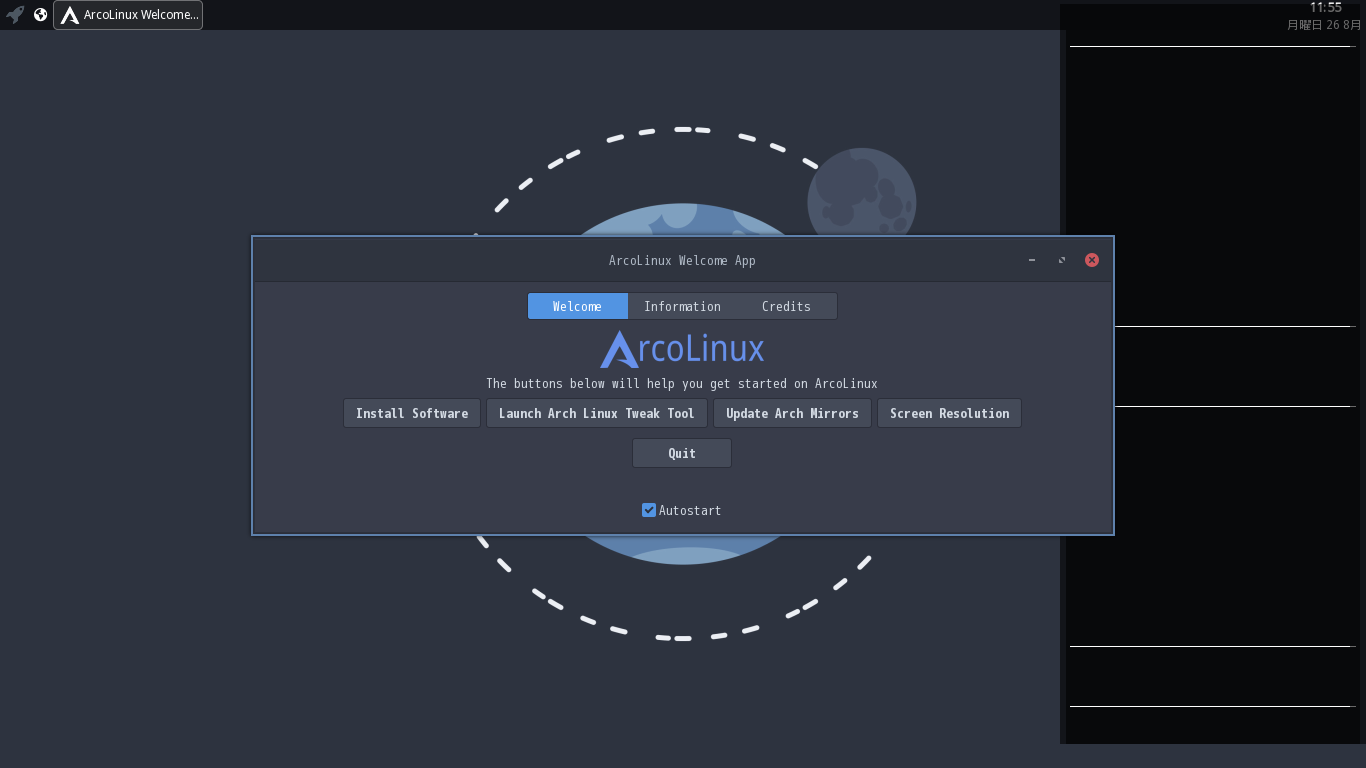Viewport: 1366px width, 768px height.
Task: Switch to the Welcome tab
Action: point(578,306)
